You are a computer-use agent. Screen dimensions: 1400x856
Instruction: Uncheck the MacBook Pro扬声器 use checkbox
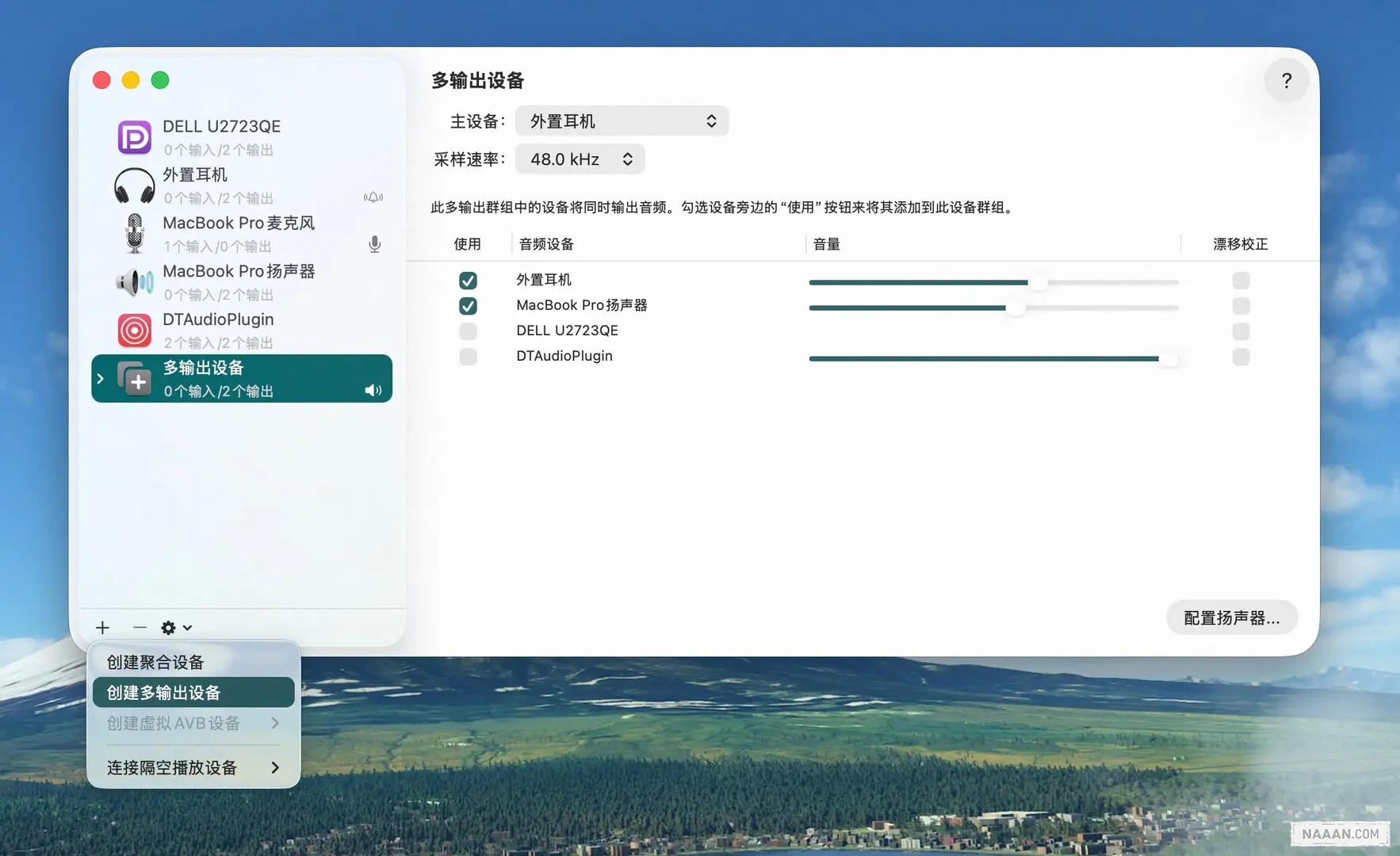click(468, 306)
